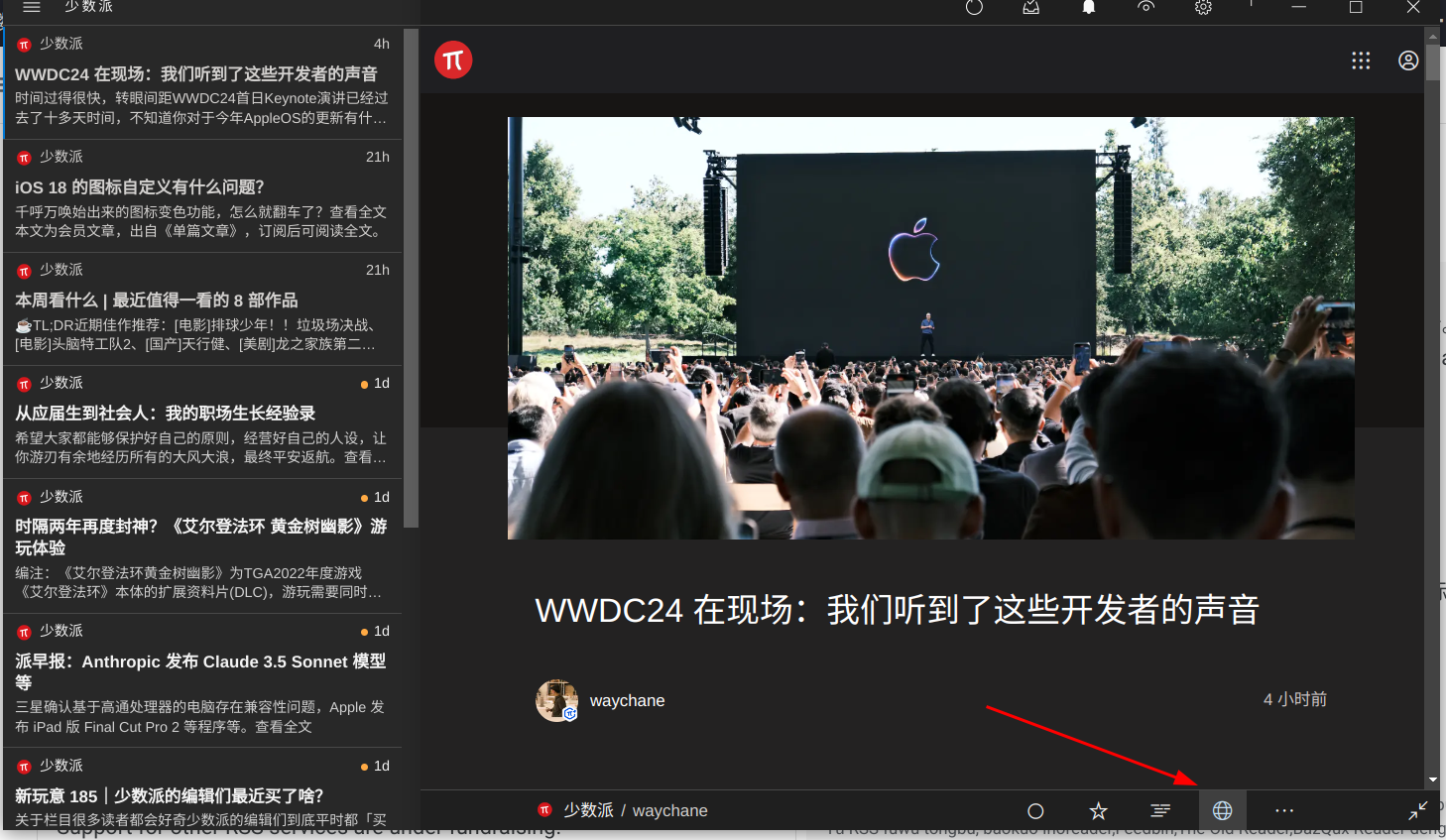This screenshot has width=1446, height=840.
Task: Open article 'iOS 18 的图标自定义有什么问题？'
Action: pos(202,195)
